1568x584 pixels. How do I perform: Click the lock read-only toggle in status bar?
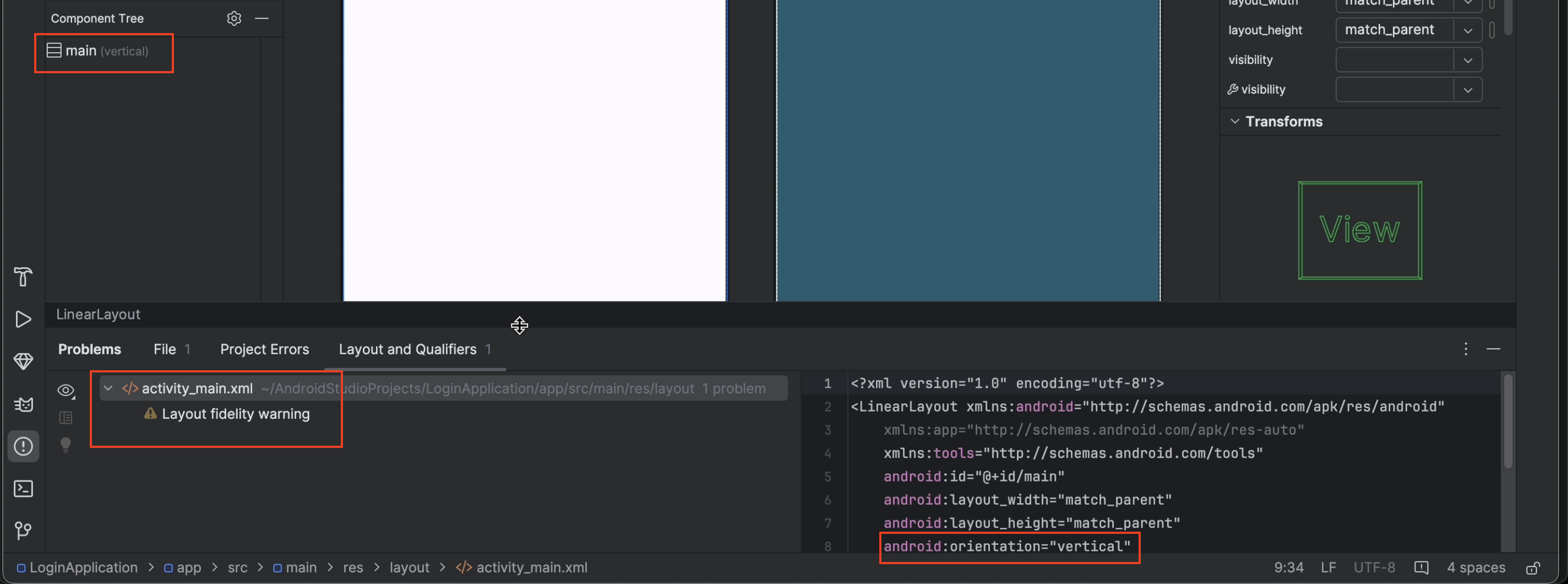(1533, 567)
